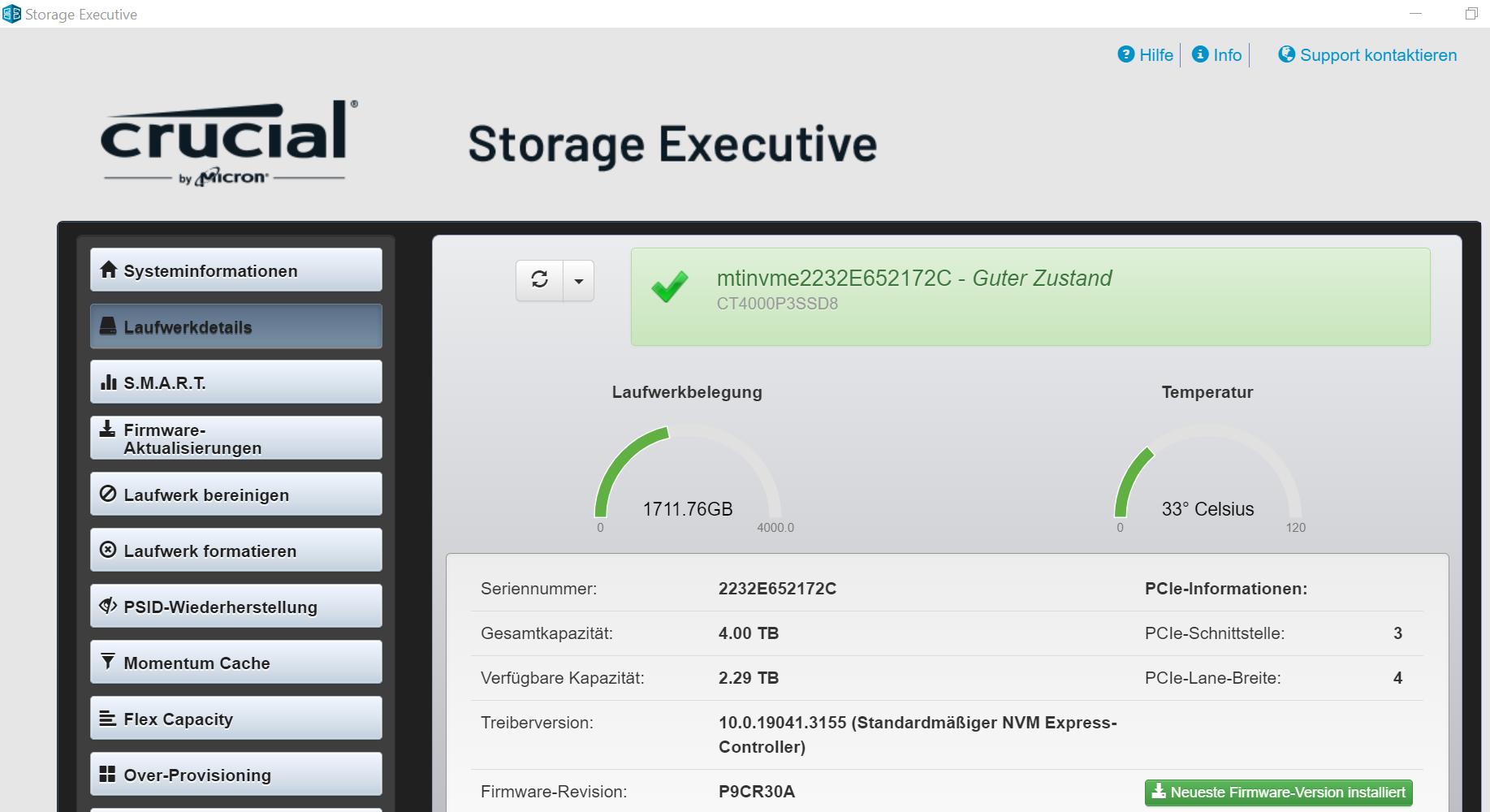Click the PCIe-Informationen heading
Screen dimensions: 1490x812
click(1226, 589)
